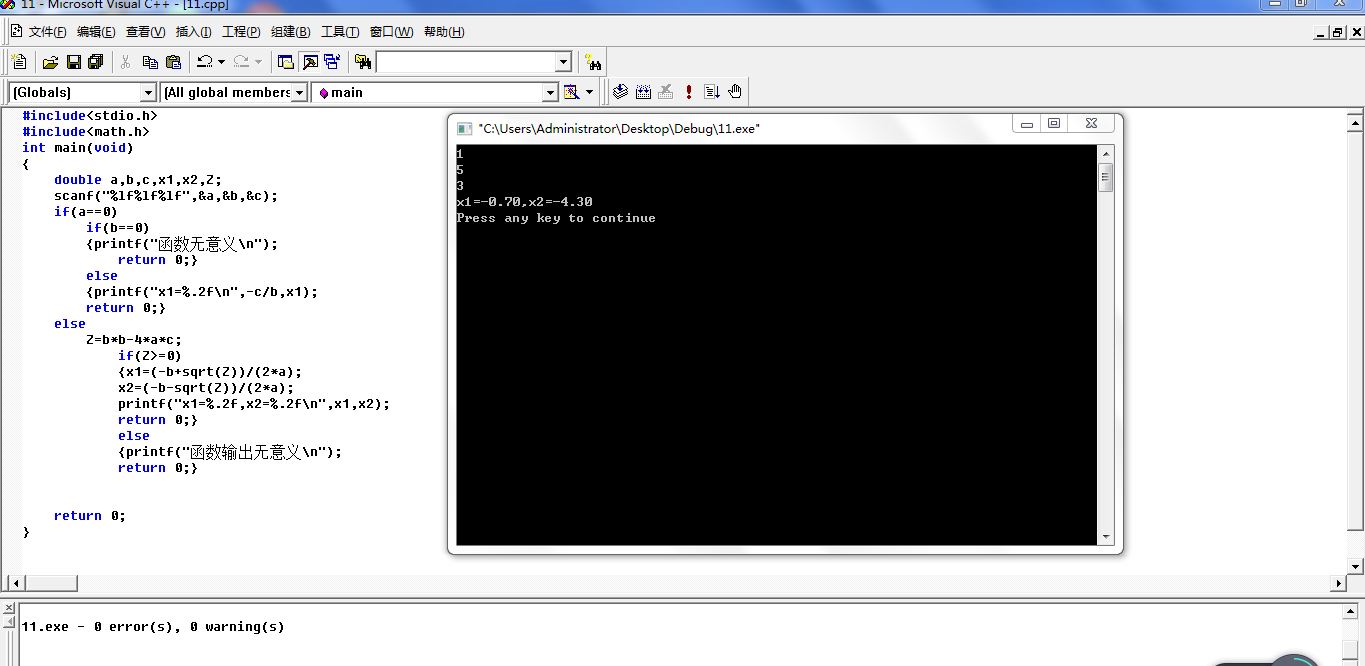The height and width of the screenshot is (666, 1365).
Task: Open the WizardBar actions dropdown arrow
Action: [x=589, y=92]
